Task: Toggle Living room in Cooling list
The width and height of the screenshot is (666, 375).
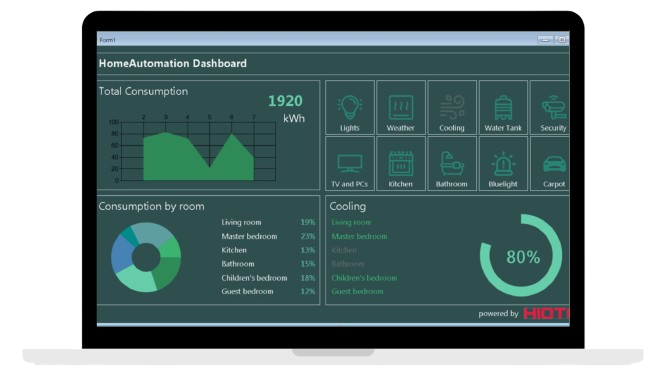Action: click(351, 222)
